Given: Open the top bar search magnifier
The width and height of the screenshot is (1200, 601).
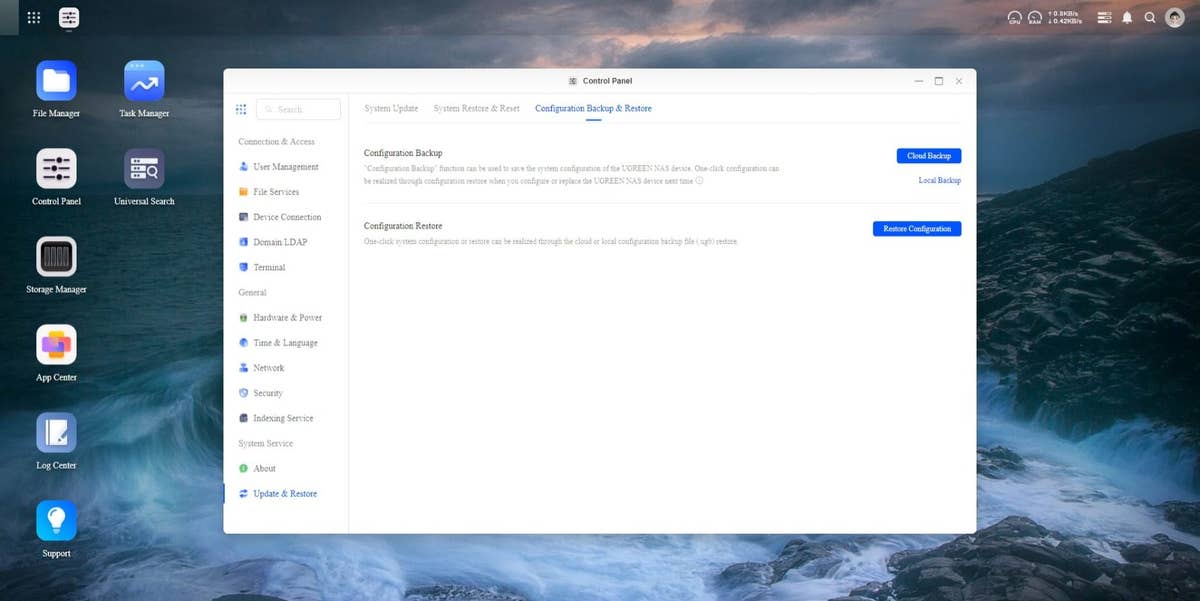Looking at the screenshot, I should 1150,18.
